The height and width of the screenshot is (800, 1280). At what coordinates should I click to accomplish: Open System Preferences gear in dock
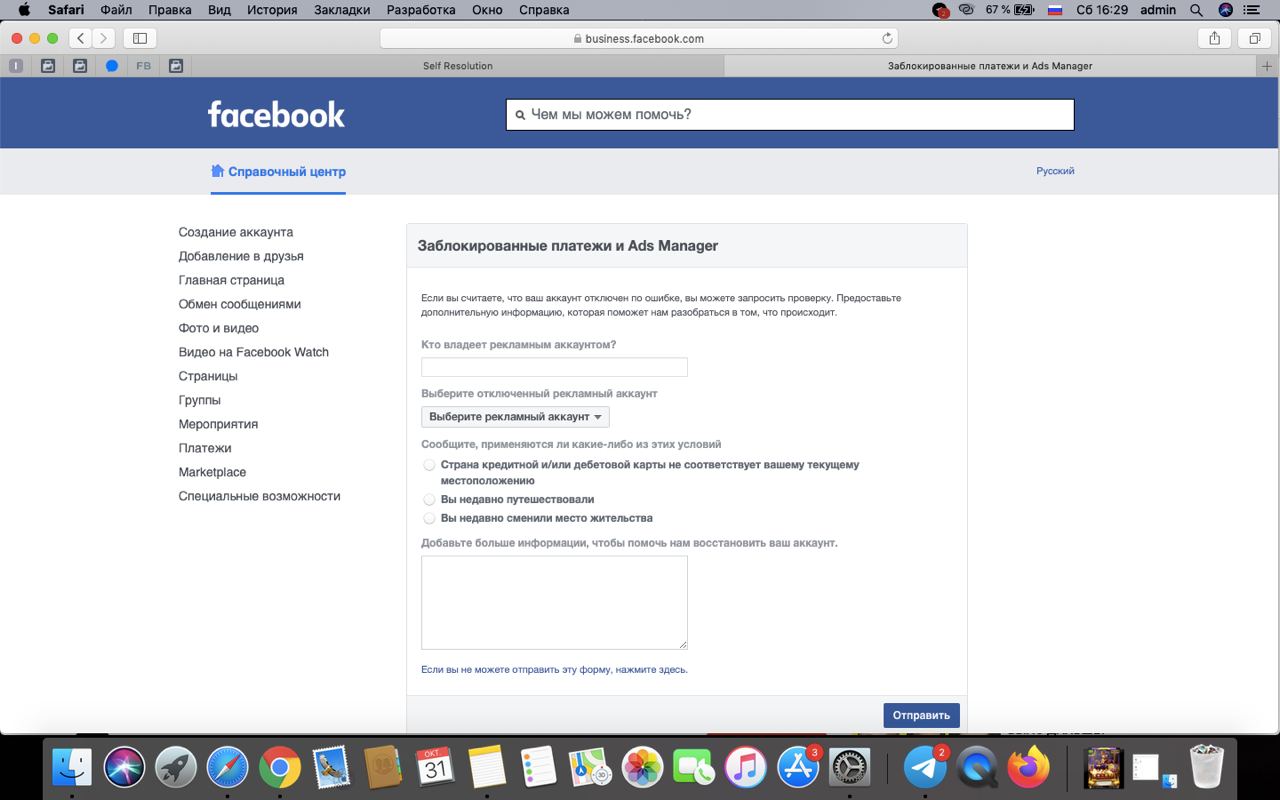click(x=850, y=768)
